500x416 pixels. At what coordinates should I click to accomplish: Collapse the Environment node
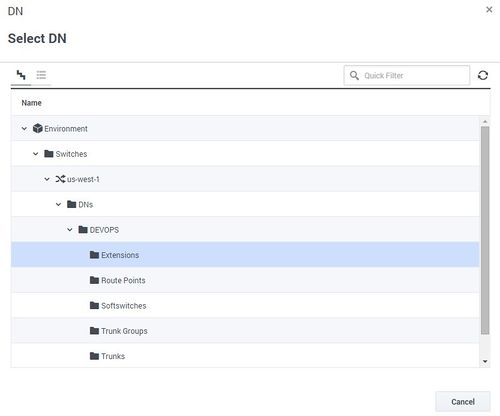24,129
